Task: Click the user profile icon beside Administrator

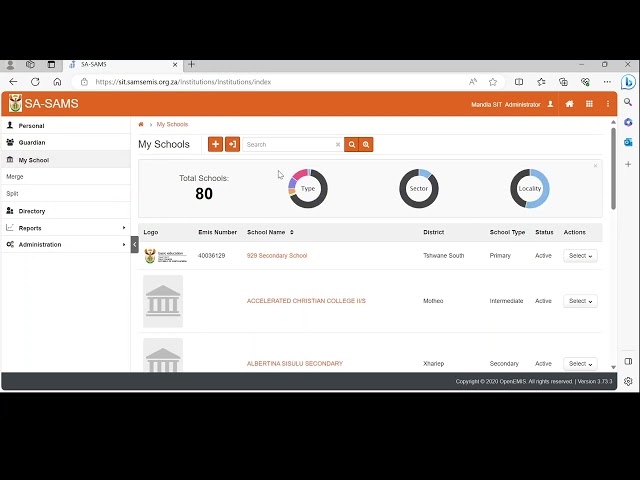Action: coord(550,104)
